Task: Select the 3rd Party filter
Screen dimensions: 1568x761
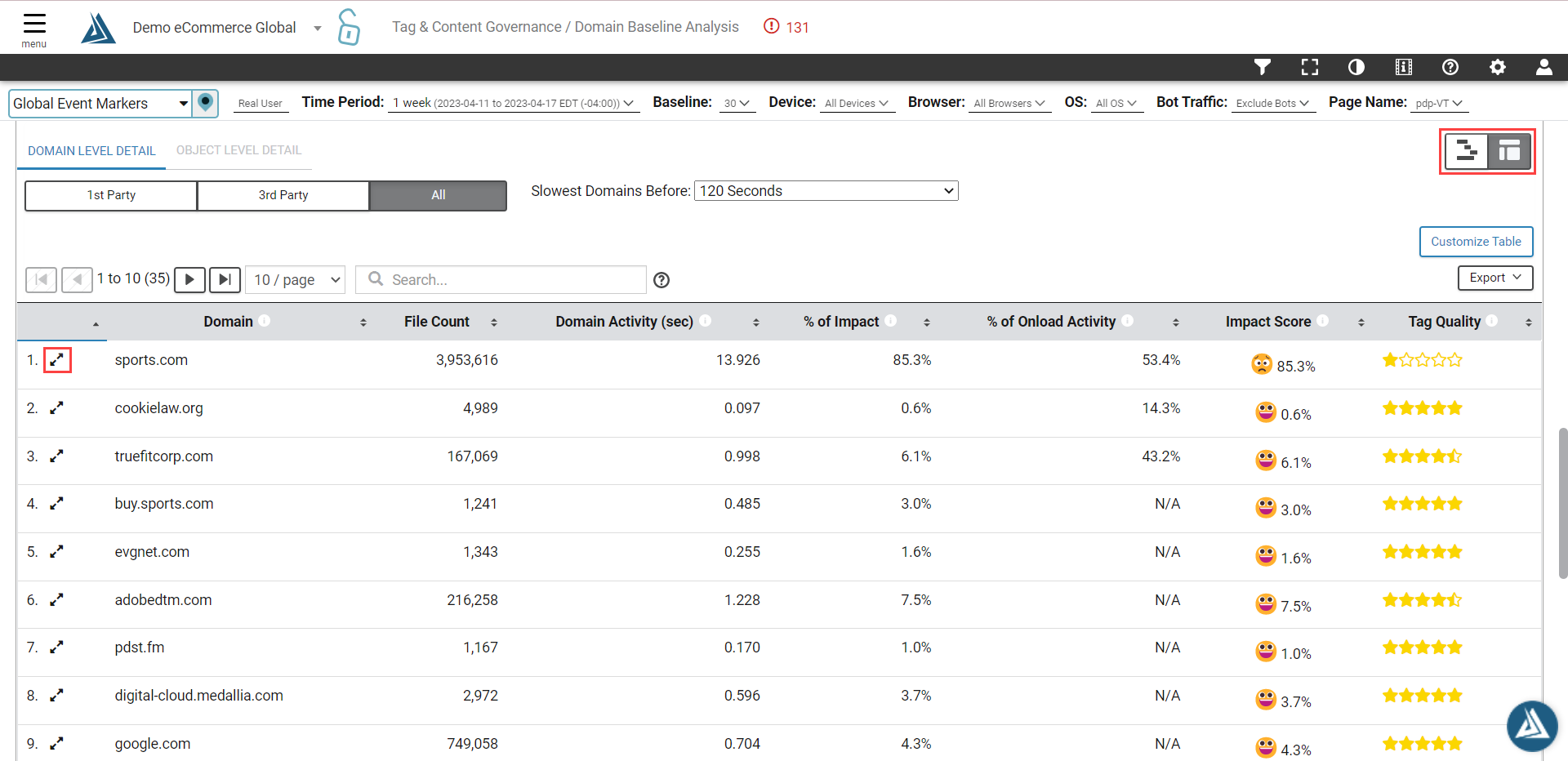Action: click(283, 195)
